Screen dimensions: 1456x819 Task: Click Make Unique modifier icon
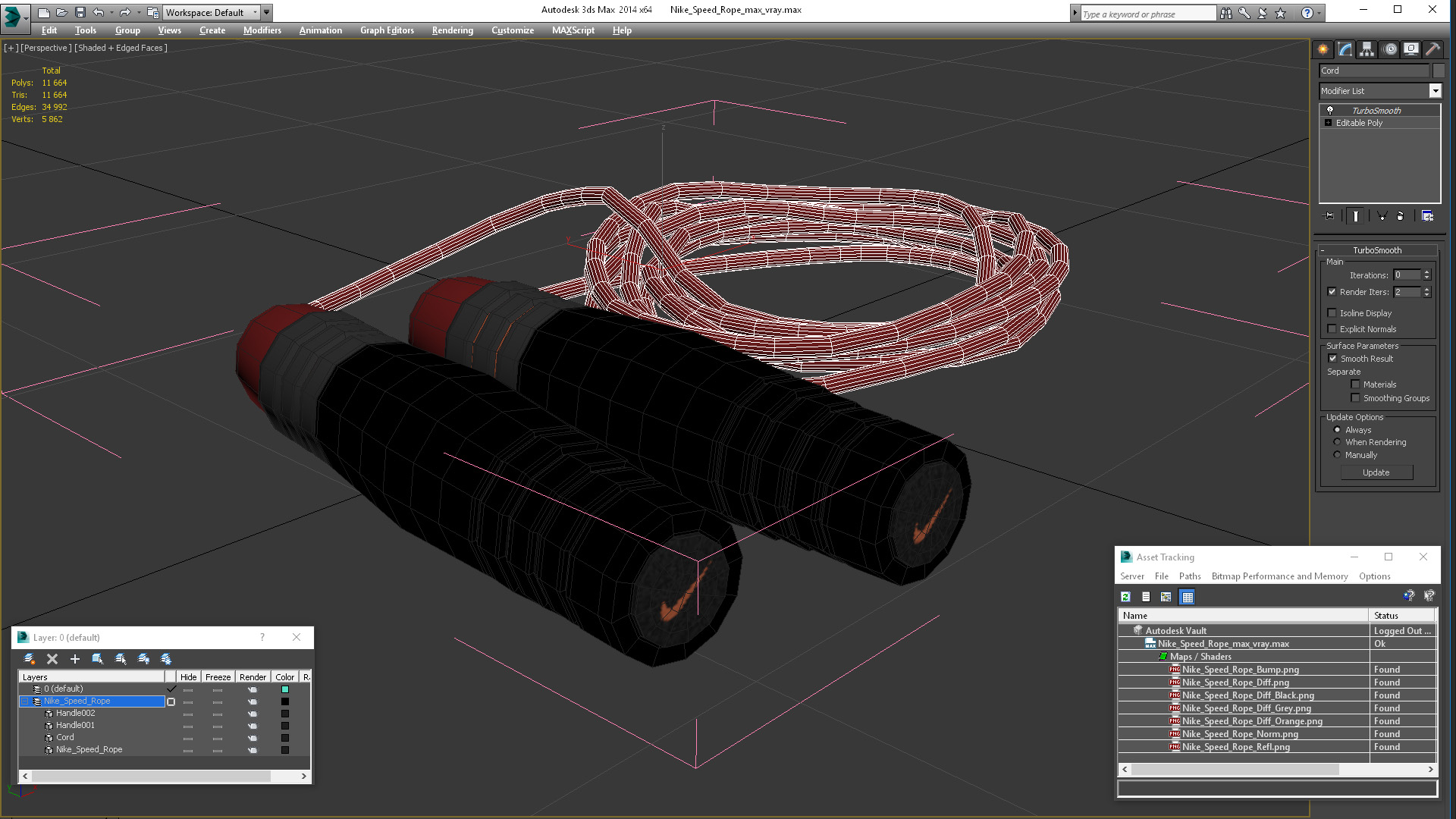(x=1382, y=216)
